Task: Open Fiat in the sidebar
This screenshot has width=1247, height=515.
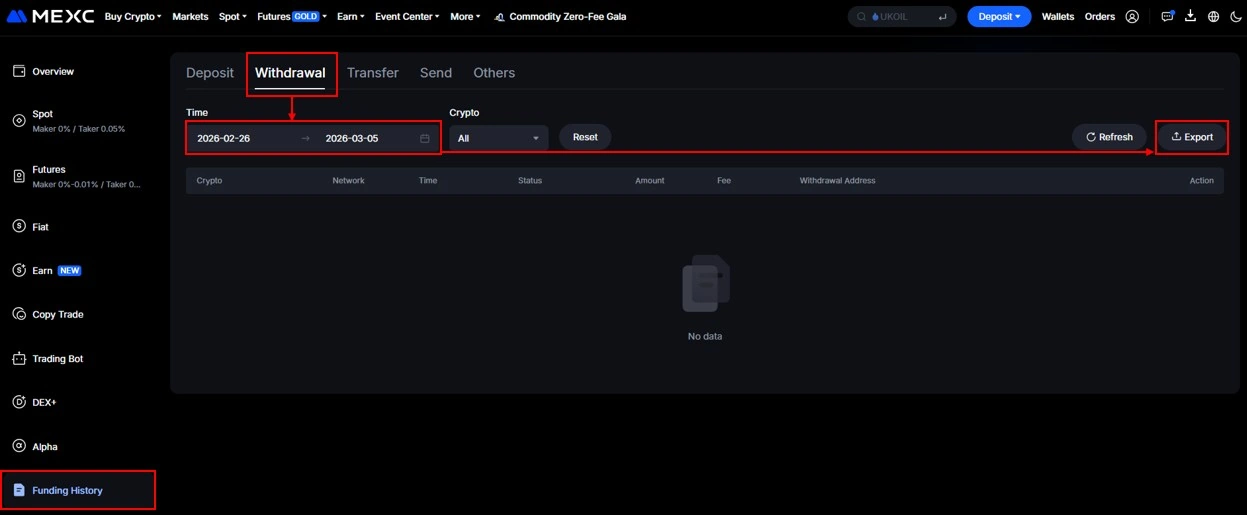Action: (40, 227)
